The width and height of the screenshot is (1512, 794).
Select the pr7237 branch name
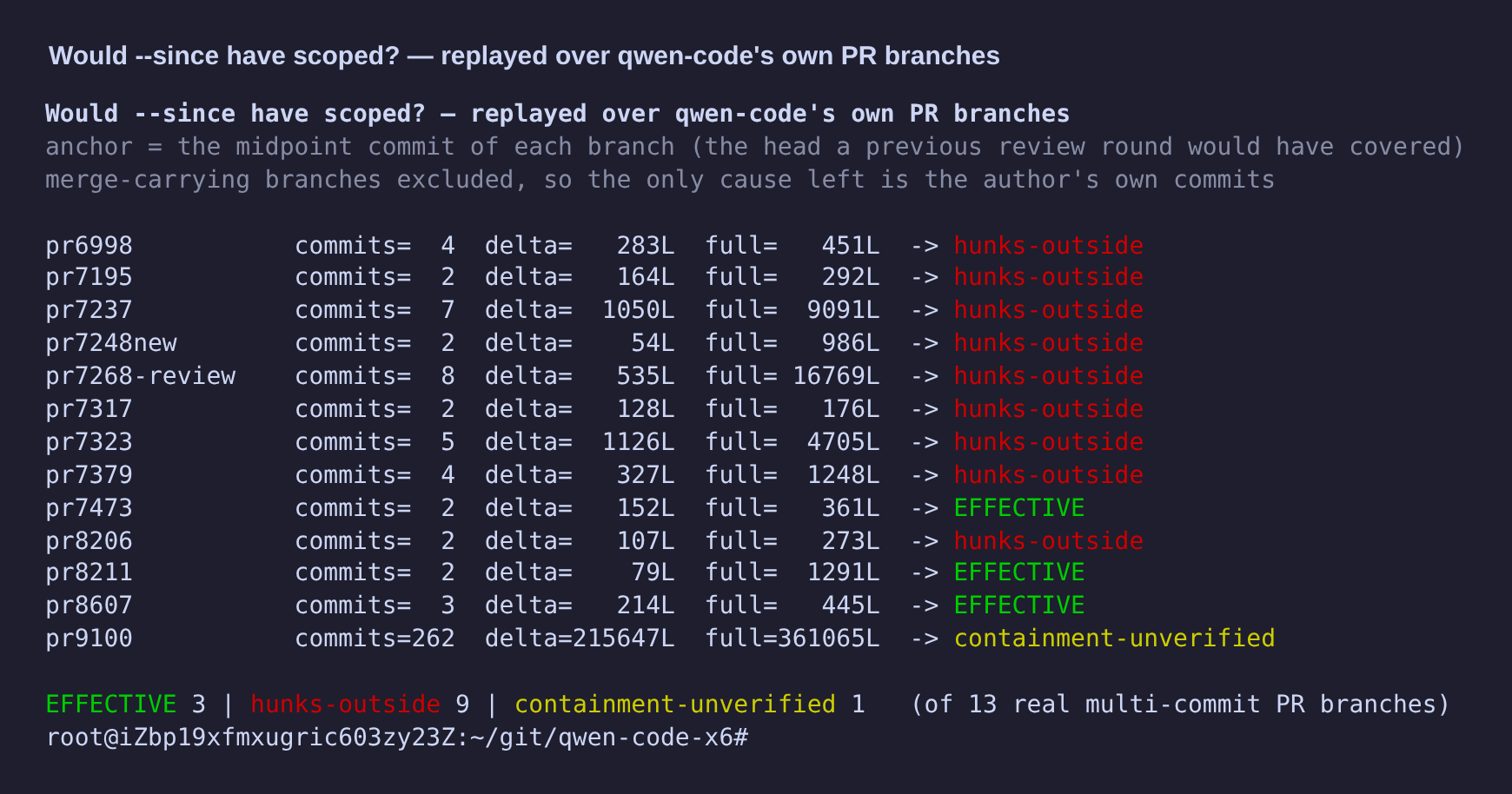(89, 310)
